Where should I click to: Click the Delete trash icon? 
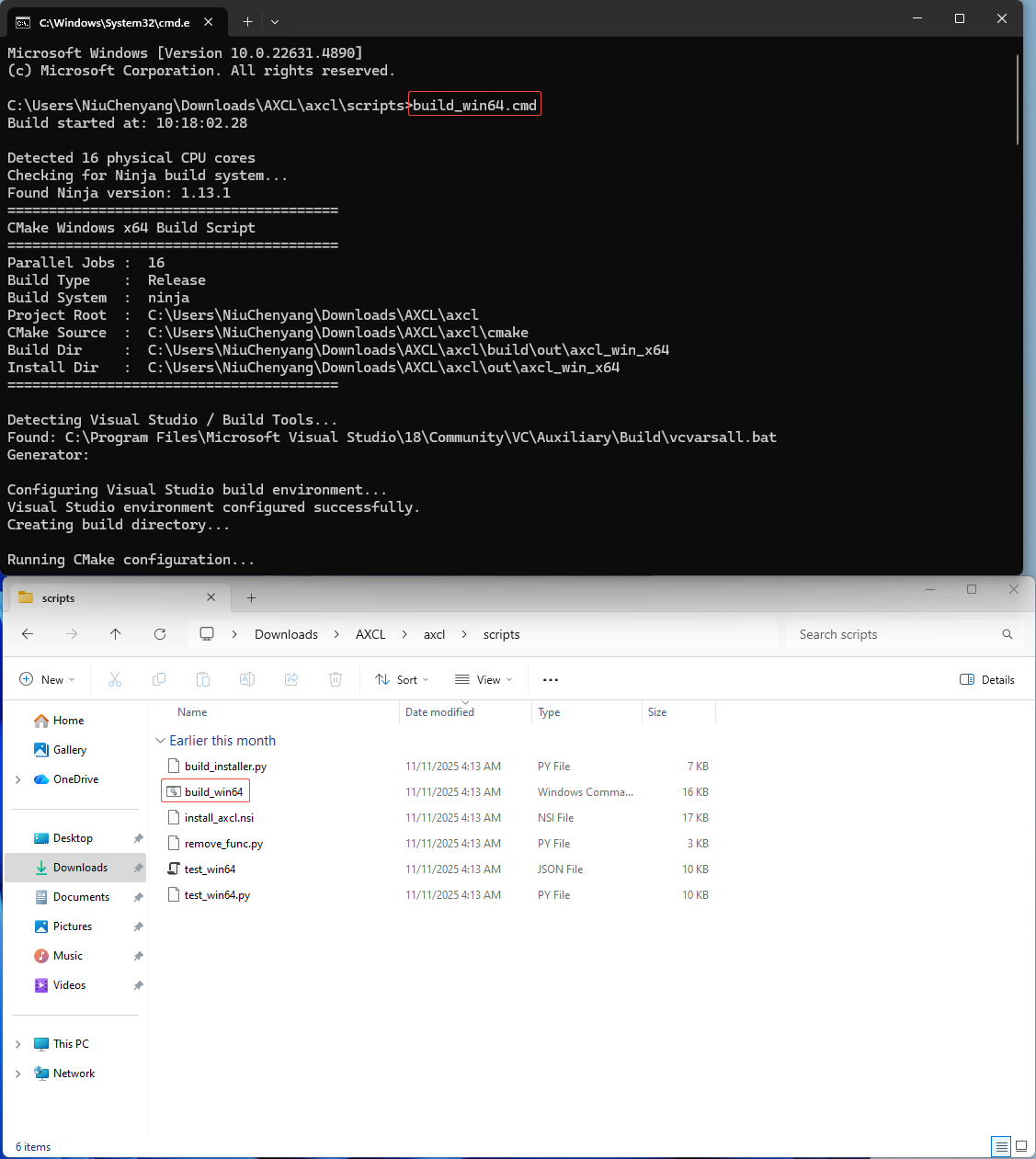tap(336, 679)
